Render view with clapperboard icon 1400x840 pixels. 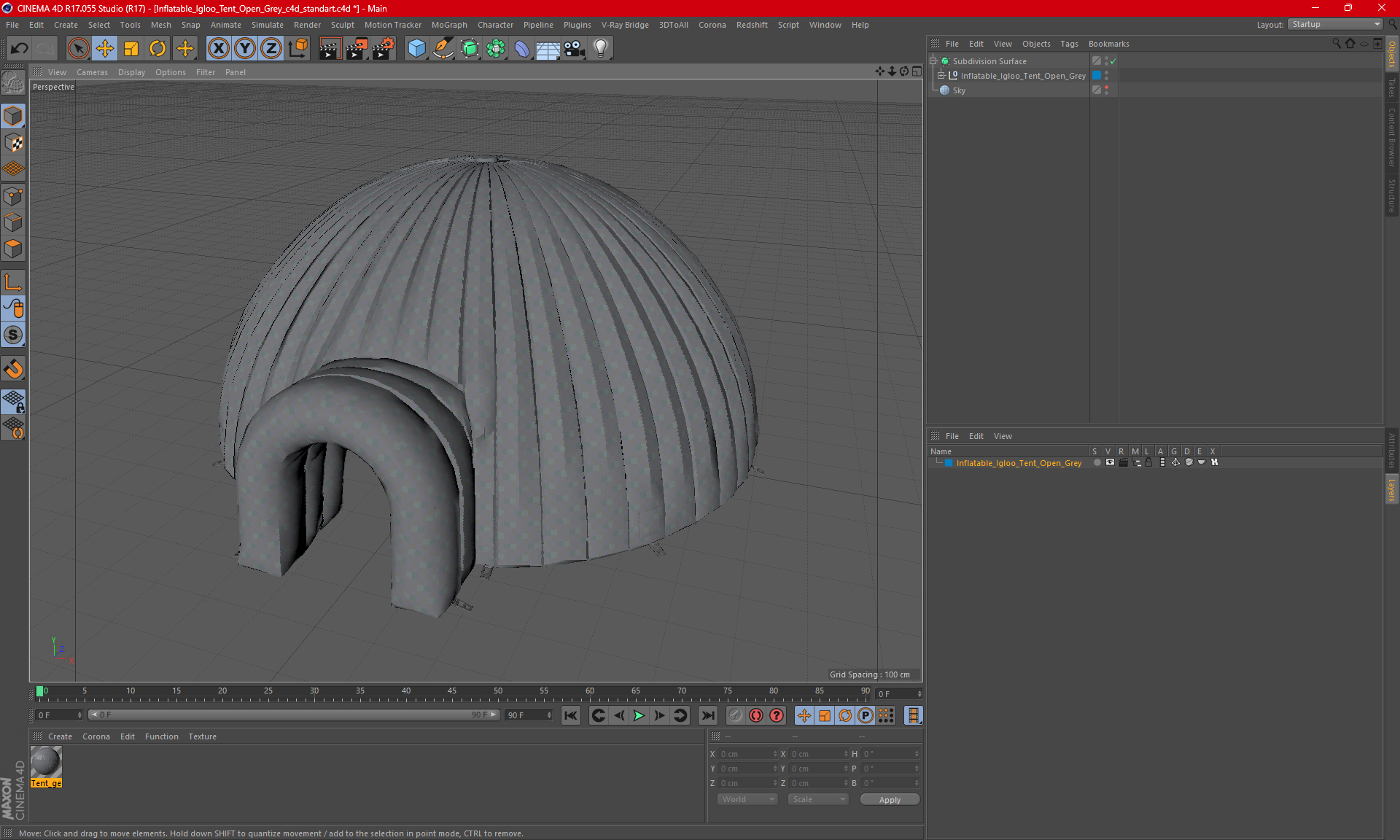point(330,49)
